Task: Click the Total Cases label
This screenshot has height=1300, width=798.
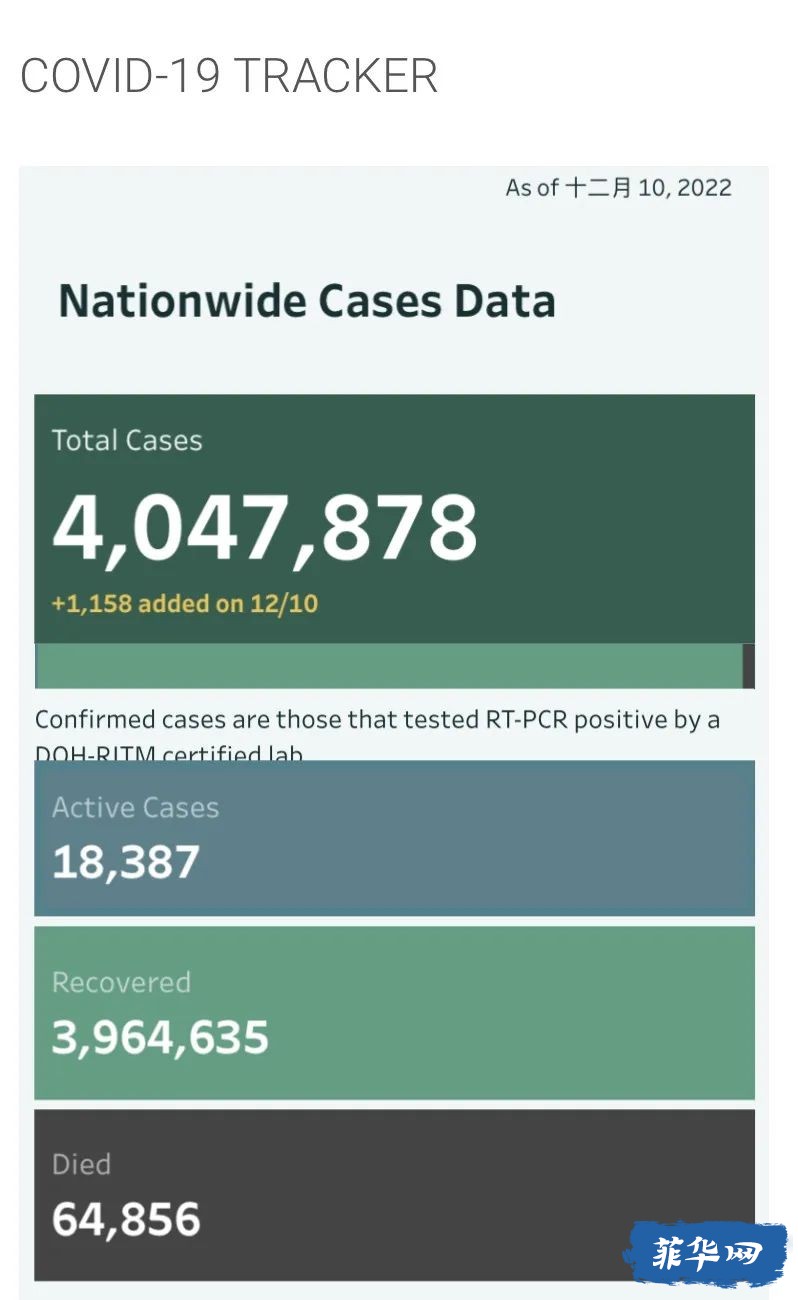Action: [x=127, y=440]
